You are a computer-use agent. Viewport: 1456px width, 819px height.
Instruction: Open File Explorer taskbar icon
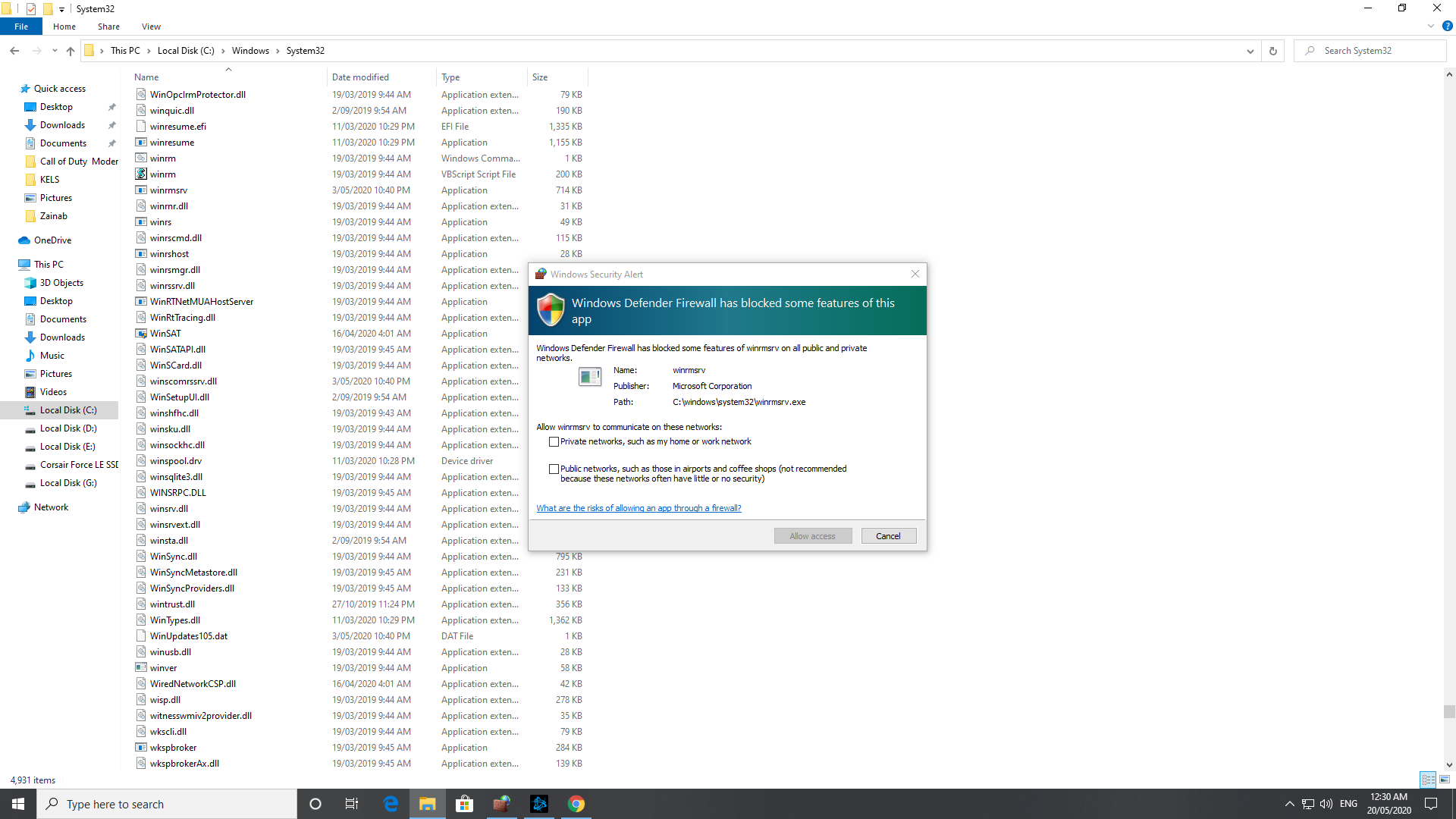[428, 804]
